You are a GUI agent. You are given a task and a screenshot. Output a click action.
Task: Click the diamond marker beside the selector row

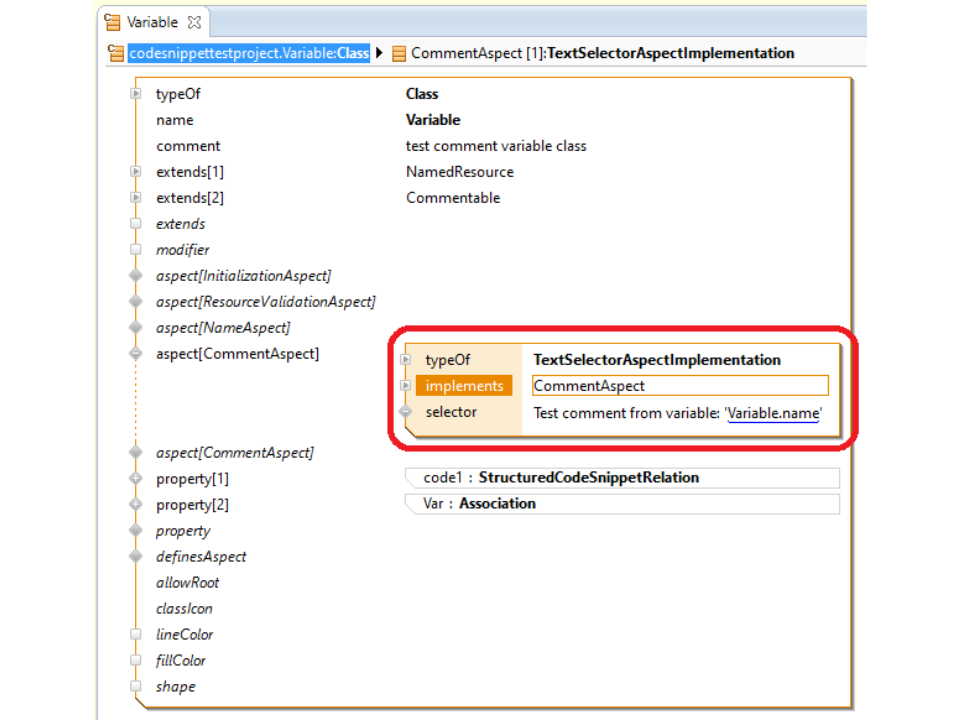(x=405, y=412)
